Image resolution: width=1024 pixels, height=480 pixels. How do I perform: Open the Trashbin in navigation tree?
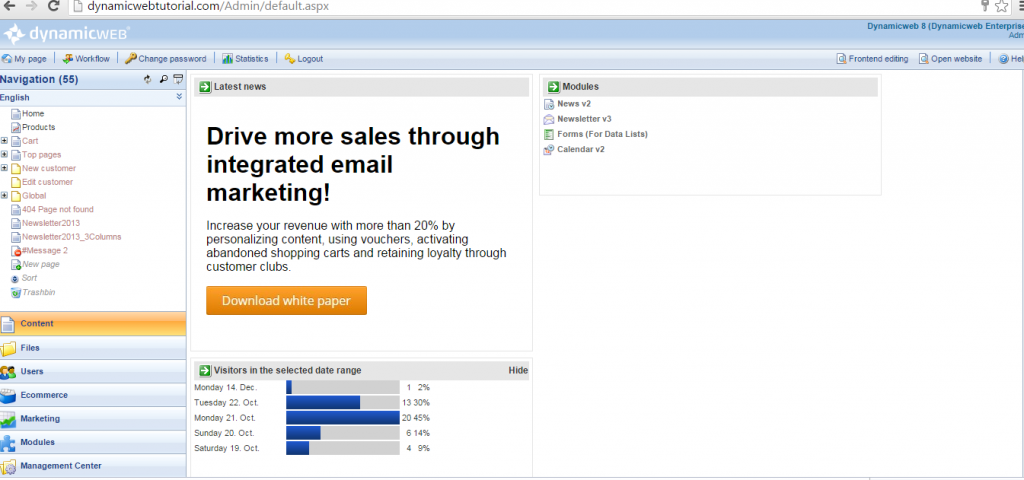point(39,292)
